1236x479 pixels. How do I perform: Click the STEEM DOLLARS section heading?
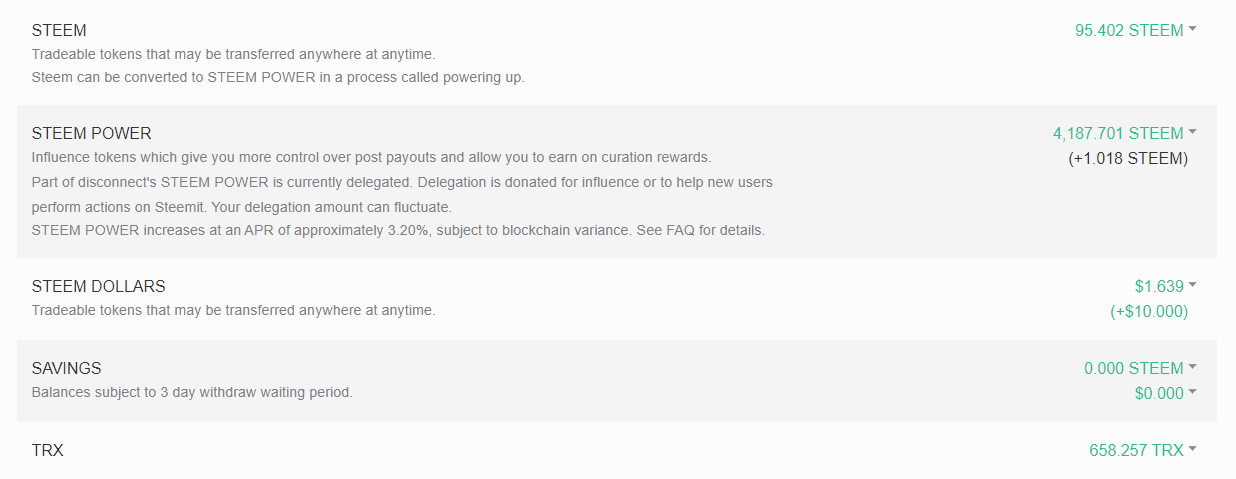point(98,286)
